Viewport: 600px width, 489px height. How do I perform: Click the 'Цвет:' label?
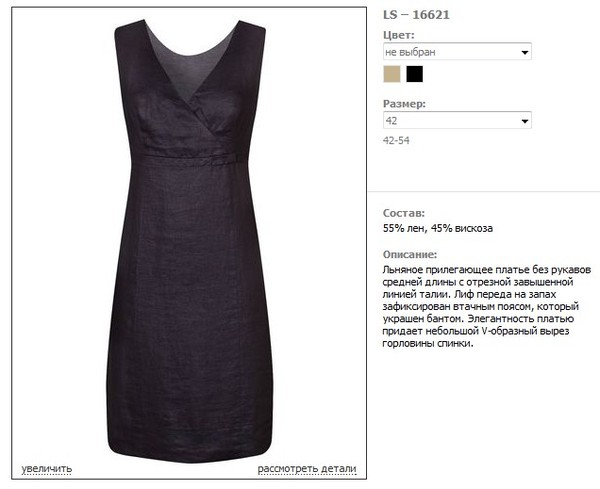(x=399, y=35)
